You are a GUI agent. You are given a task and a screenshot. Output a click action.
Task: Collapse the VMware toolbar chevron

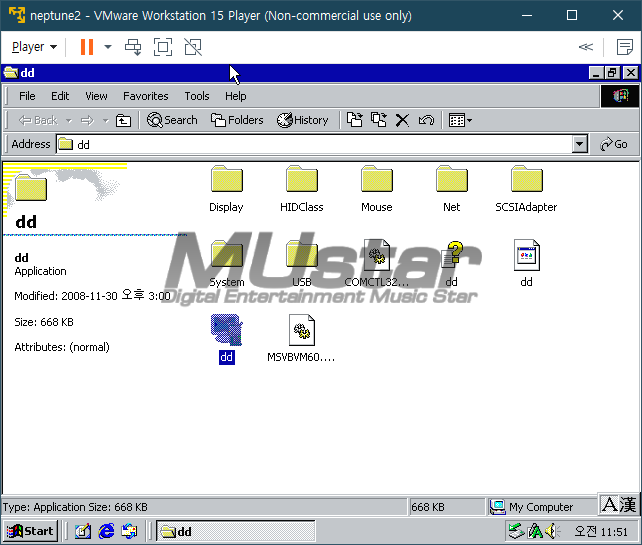[x=586, y=47]
